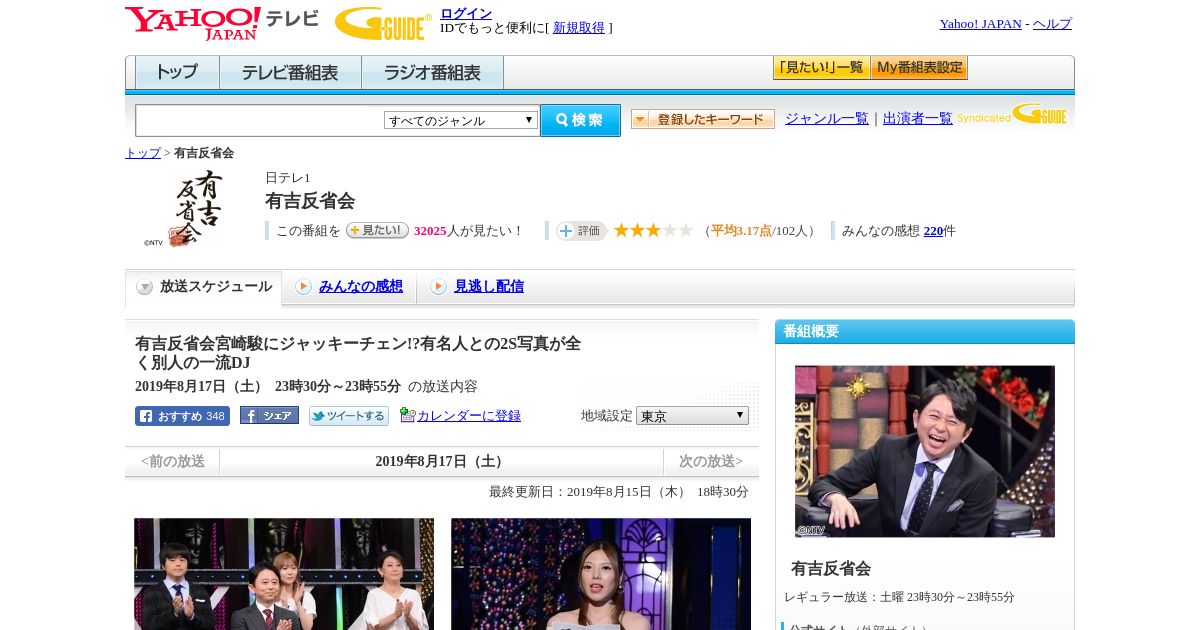Open the 220 impressions count link
Screen dimensions: 1200x630
[933, 231]
